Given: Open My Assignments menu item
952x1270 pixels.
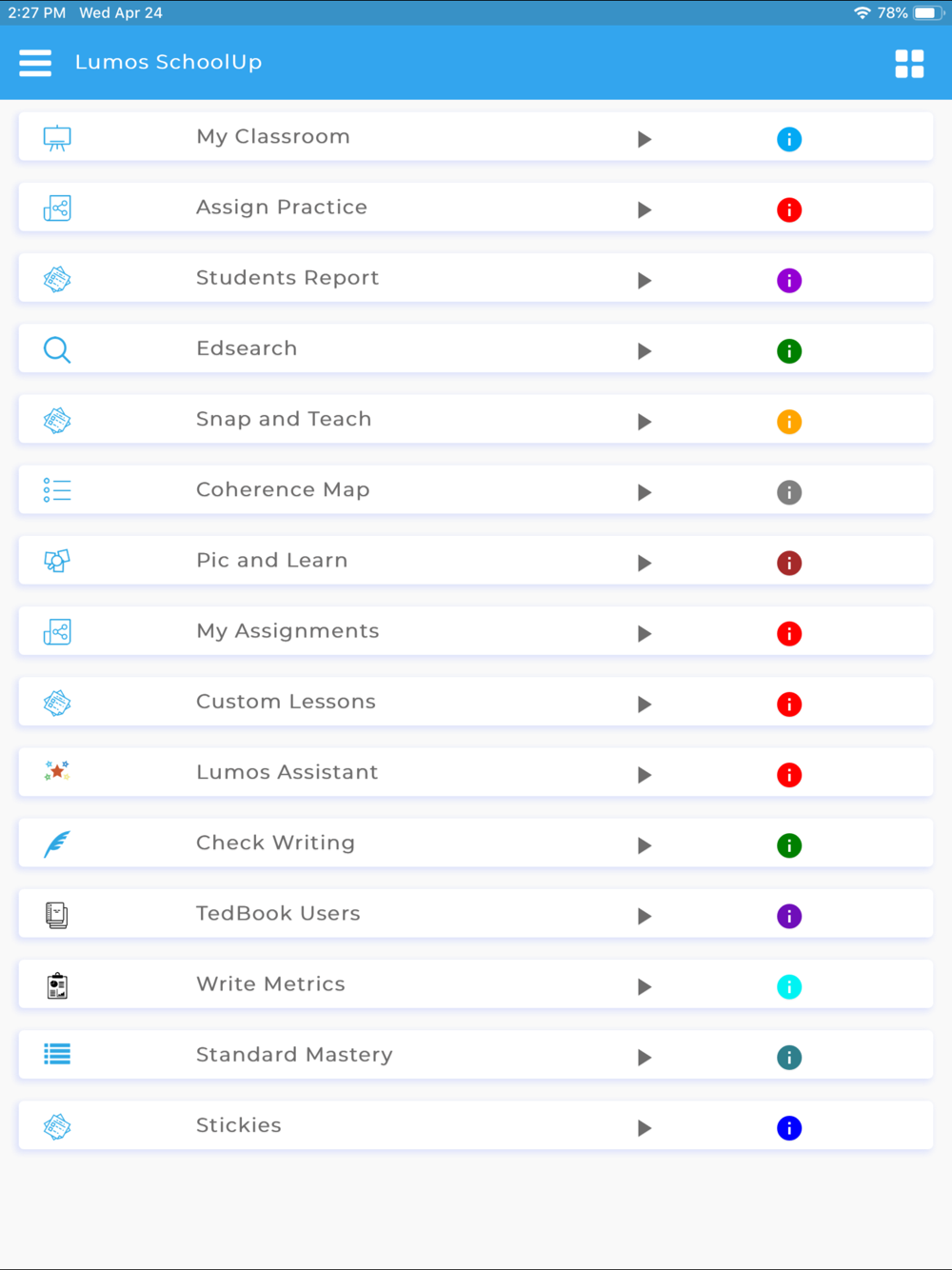Looking at the screenshot, I should click(x=475, y=631).
